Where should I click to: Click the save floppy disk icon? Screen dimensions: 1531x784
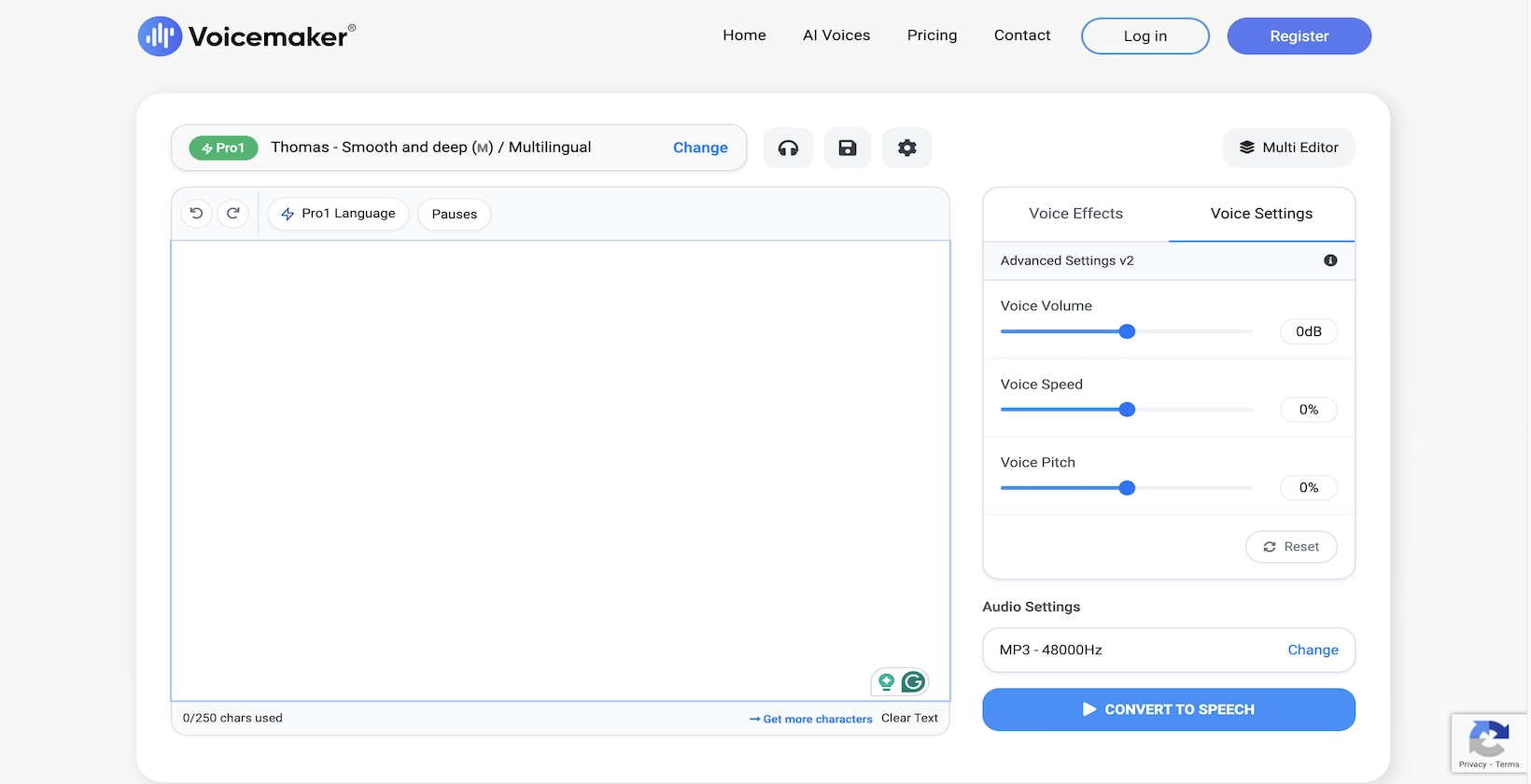848,147
